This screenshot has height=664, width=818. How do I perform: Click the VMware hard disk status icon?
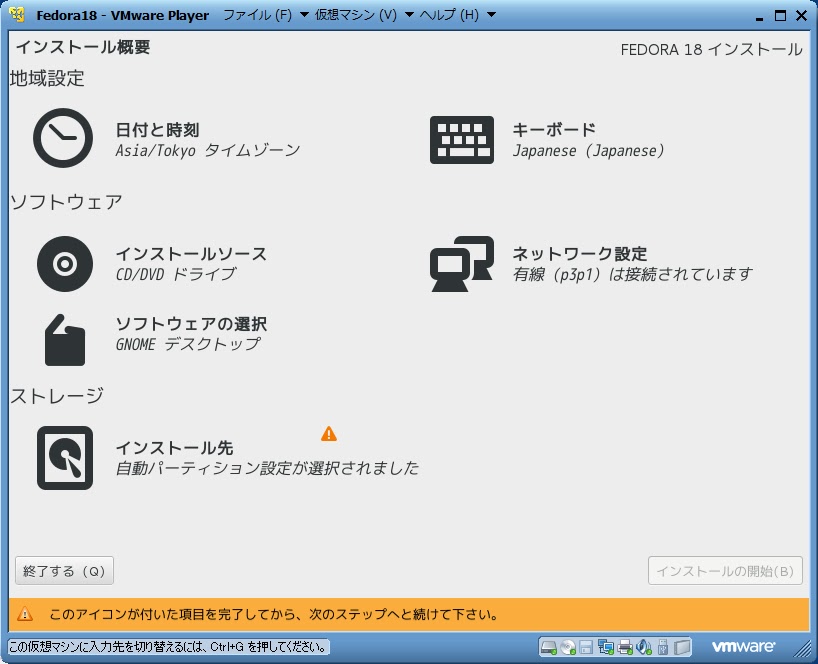click(x=548, y=648)
